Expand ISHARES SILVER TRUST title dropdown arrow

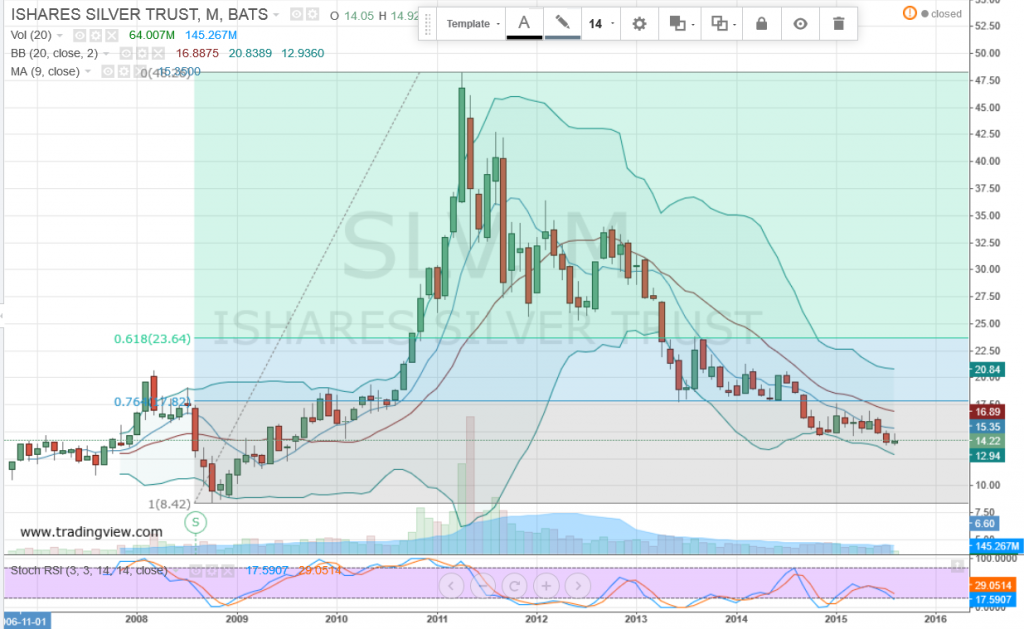(x=276, y=14)
